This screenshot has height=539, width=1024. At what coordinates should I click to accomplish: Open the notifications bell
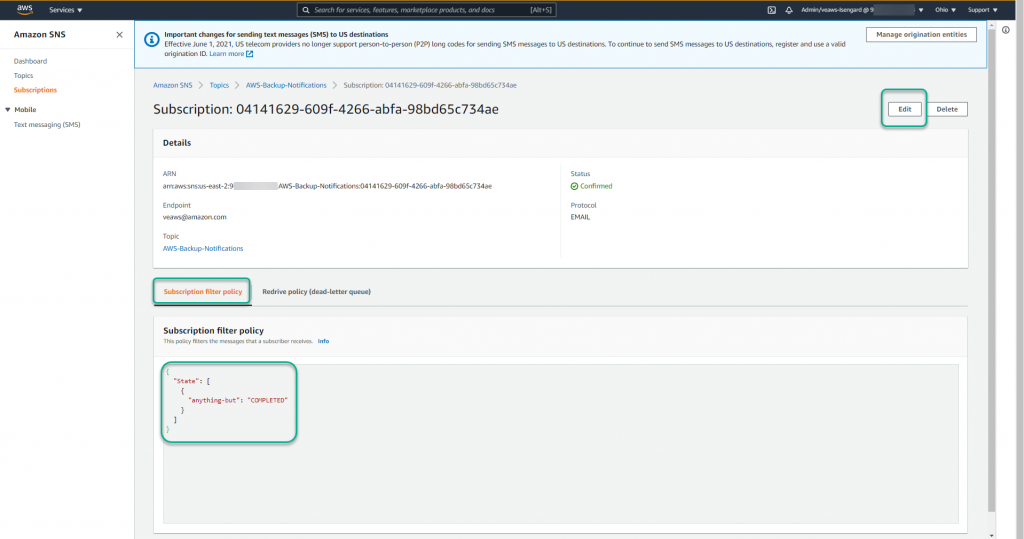coord(789,10)
